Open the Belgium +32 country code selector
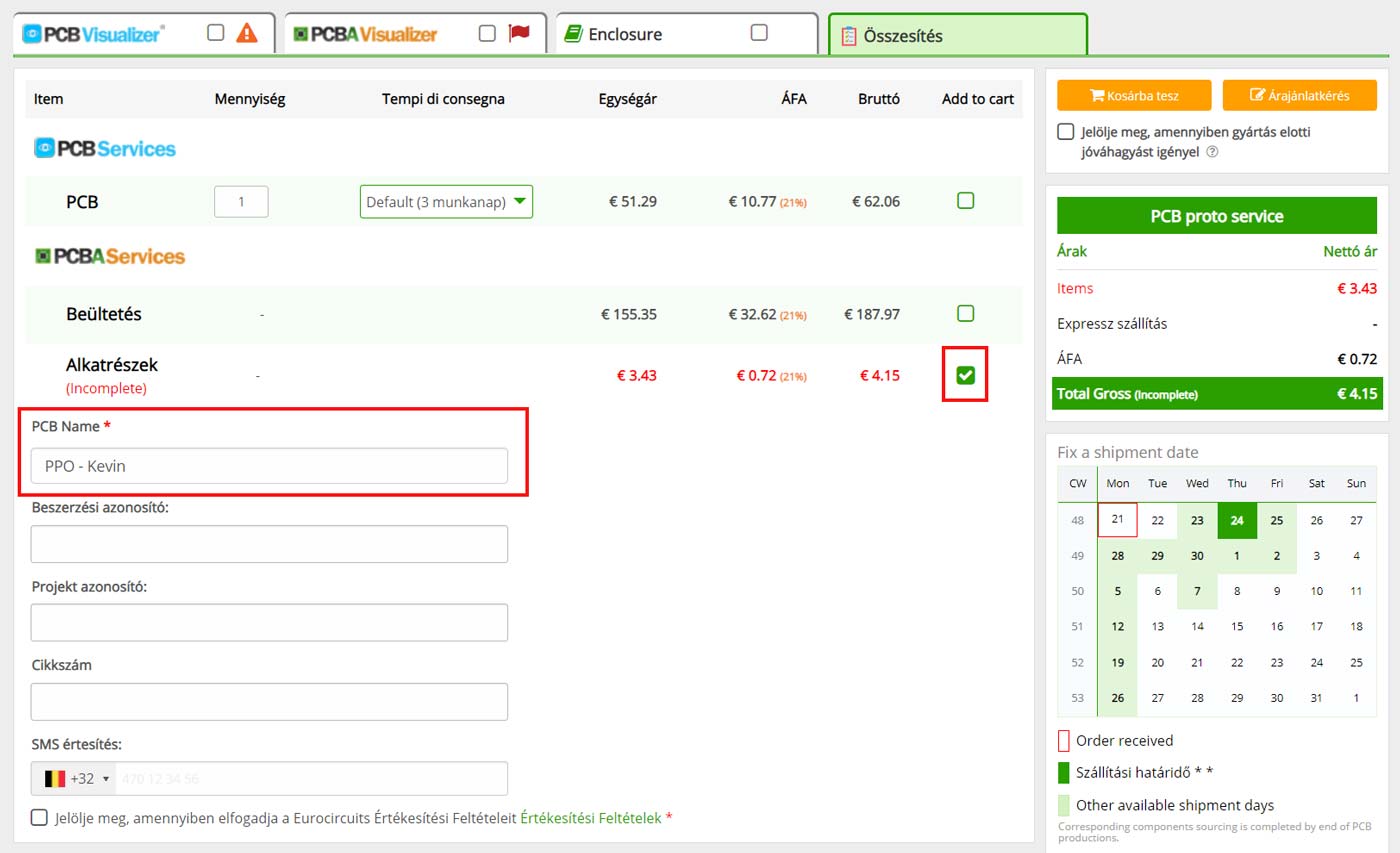 click(x=76, y=778)
